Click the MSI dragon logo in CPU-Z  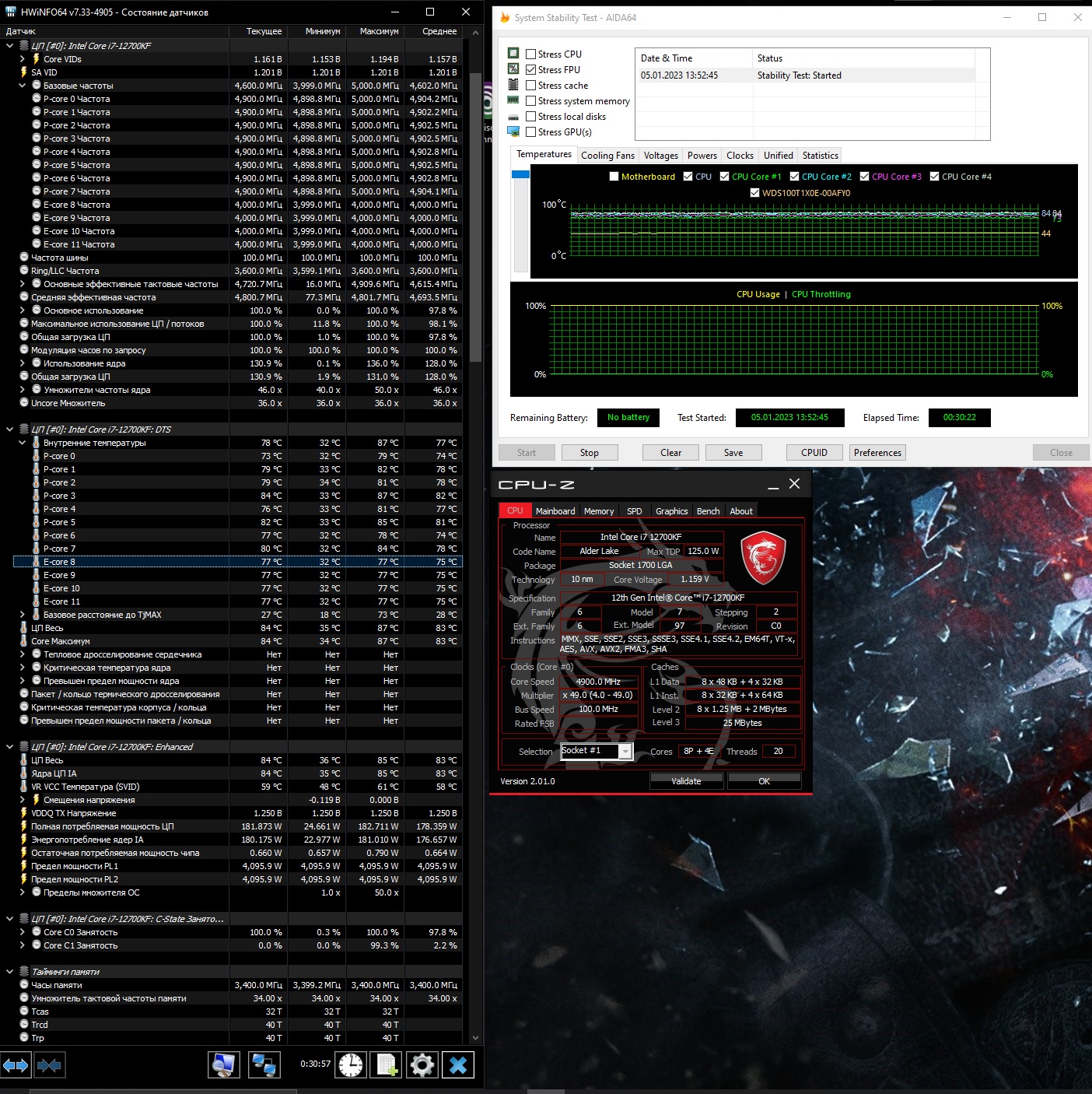[x=763, y=557]
